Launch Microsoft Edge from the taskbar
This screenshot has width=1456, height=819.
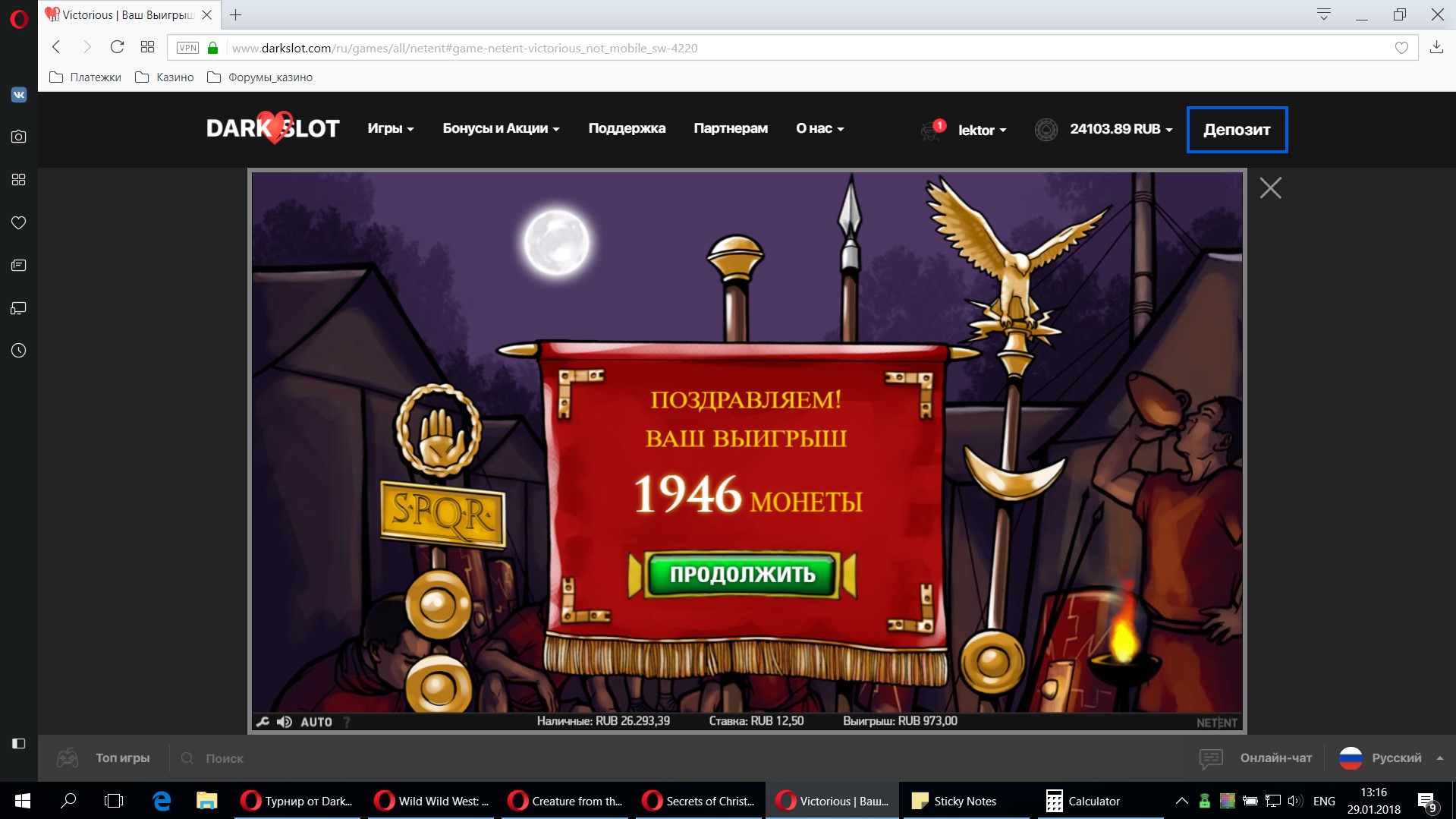point(162,801)
